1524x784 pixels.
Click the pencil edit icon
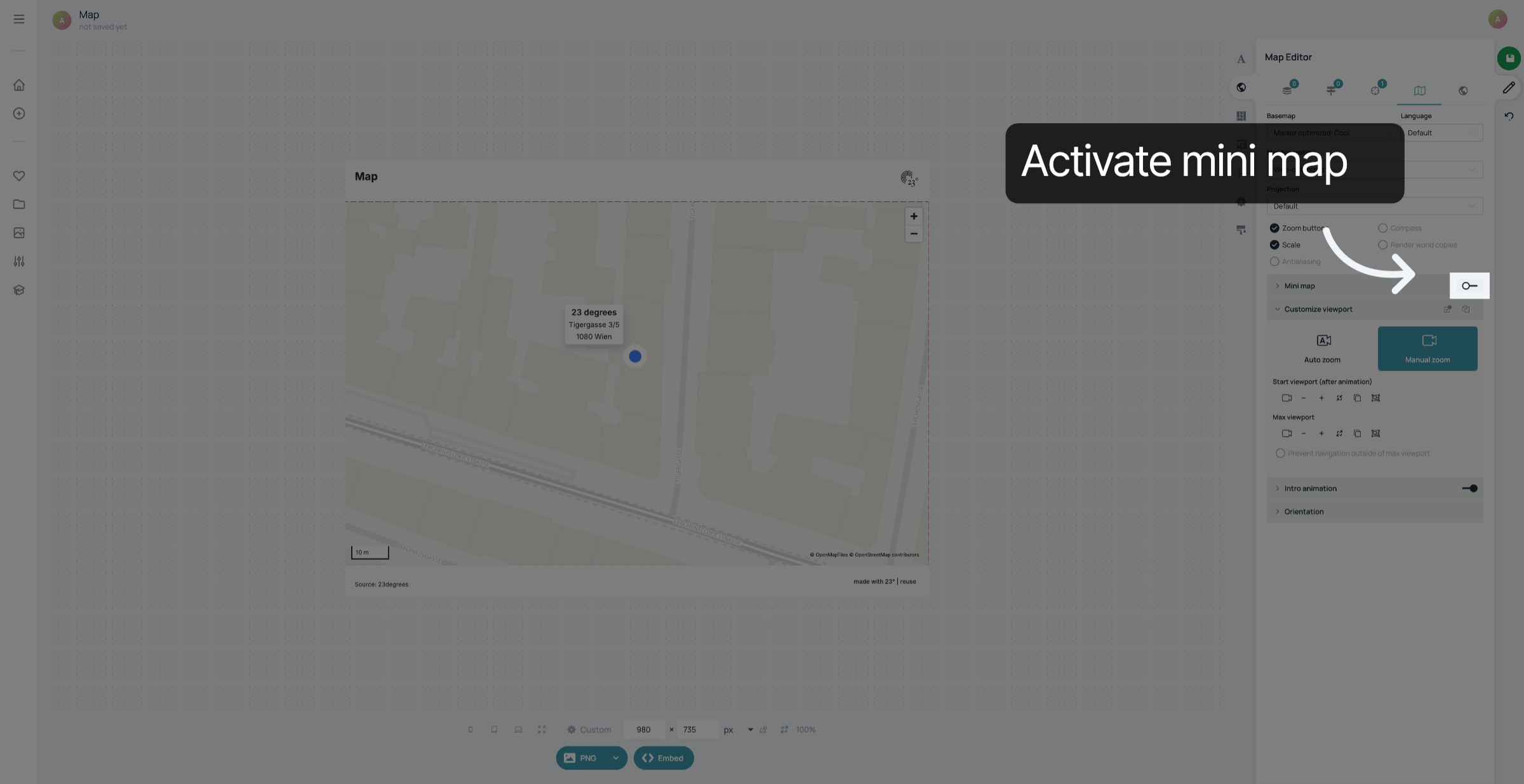(1509, 88)
